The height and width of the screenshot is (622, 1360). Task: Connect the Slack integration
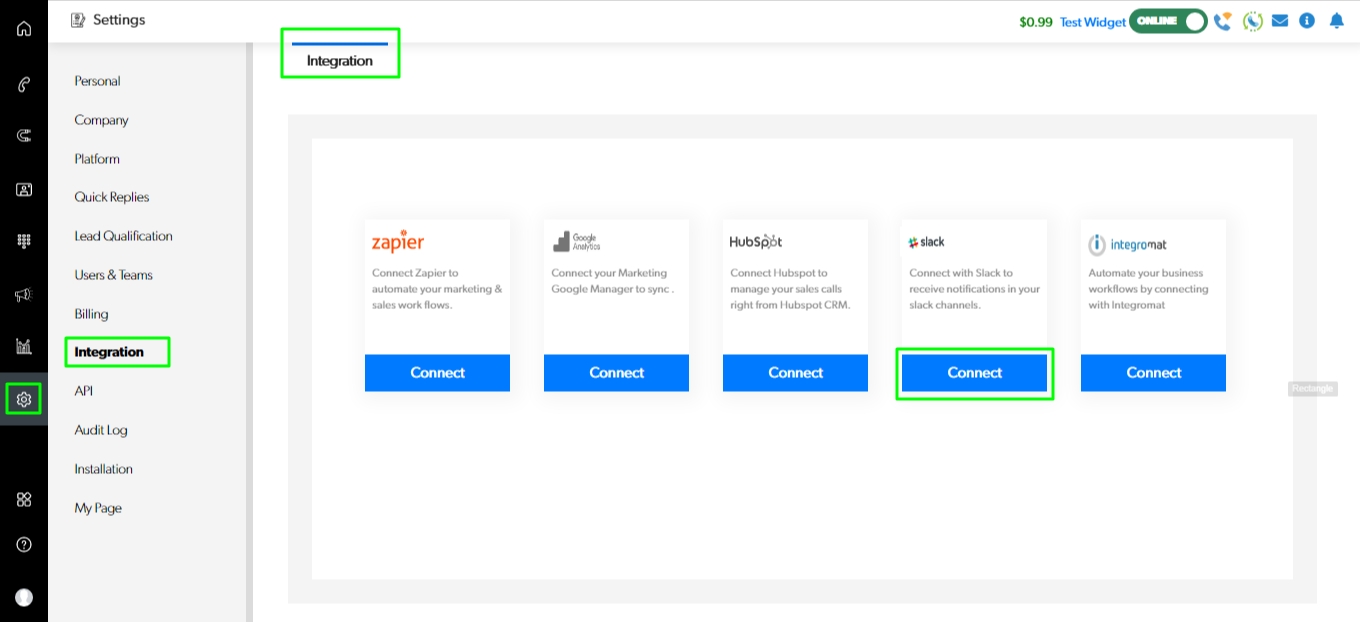(974, 373)
